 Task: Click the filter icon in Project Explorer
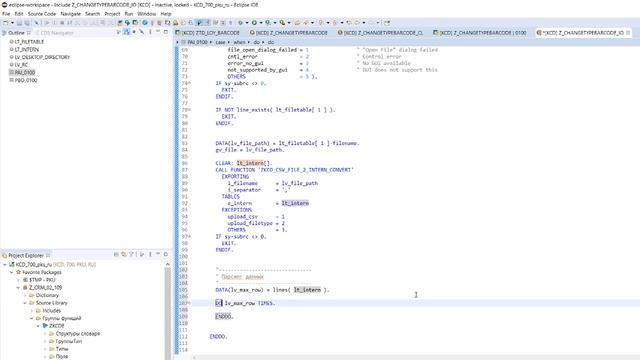click(x=131, y=254)
